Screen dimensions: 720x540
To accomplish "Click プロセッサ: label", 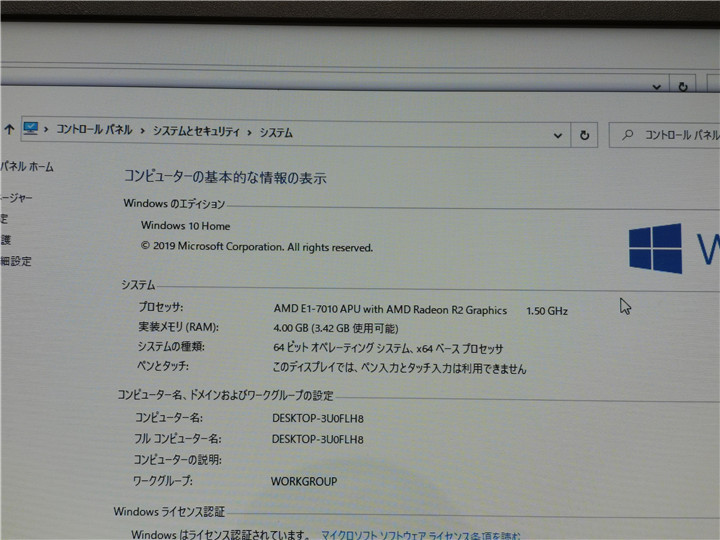I will pyautogui.click(x=161, y=307).
